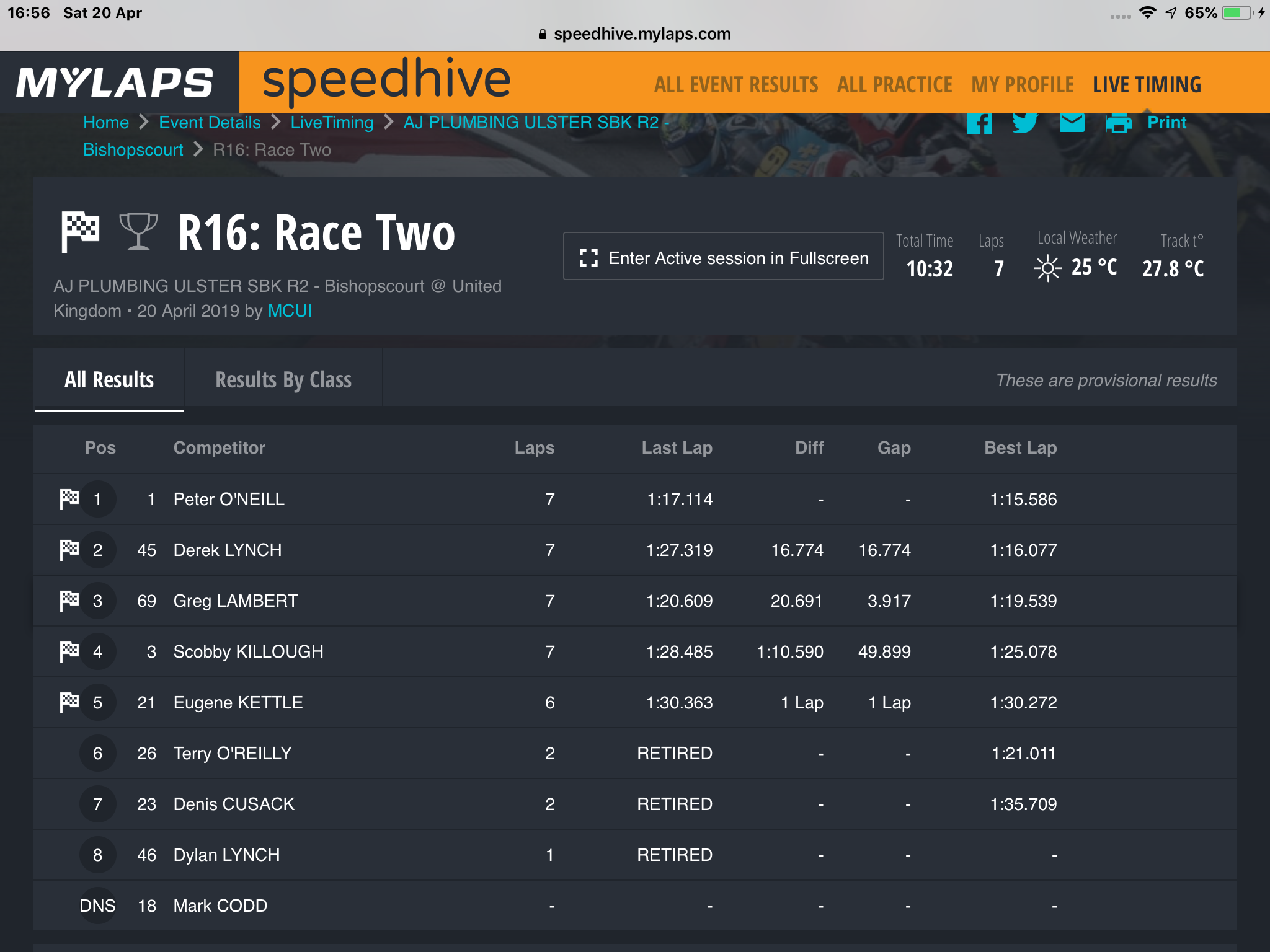Select competitor Denis CUSACK

tap(234, 804)
